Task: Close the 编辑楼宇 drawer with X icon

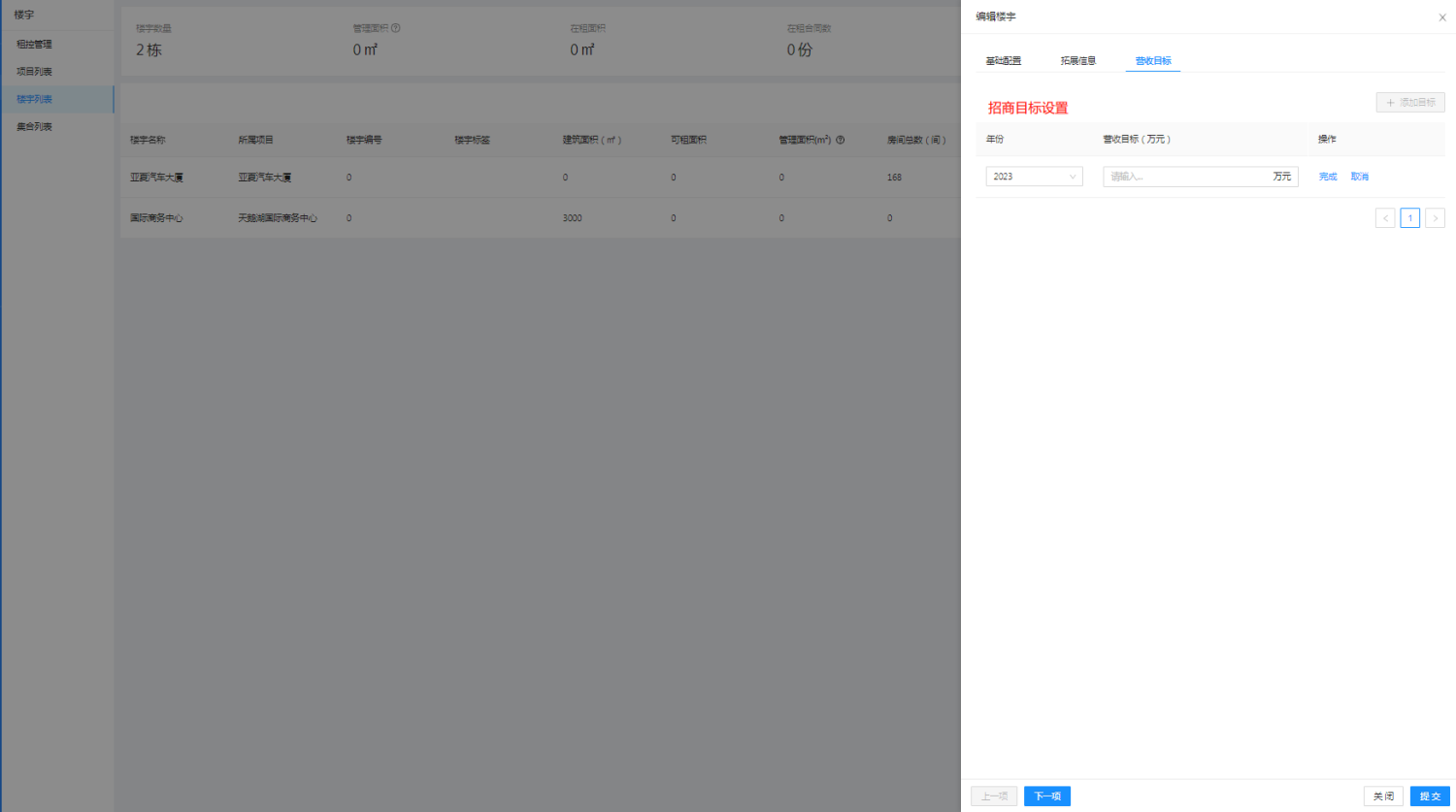Action: tap(1441, 17)
